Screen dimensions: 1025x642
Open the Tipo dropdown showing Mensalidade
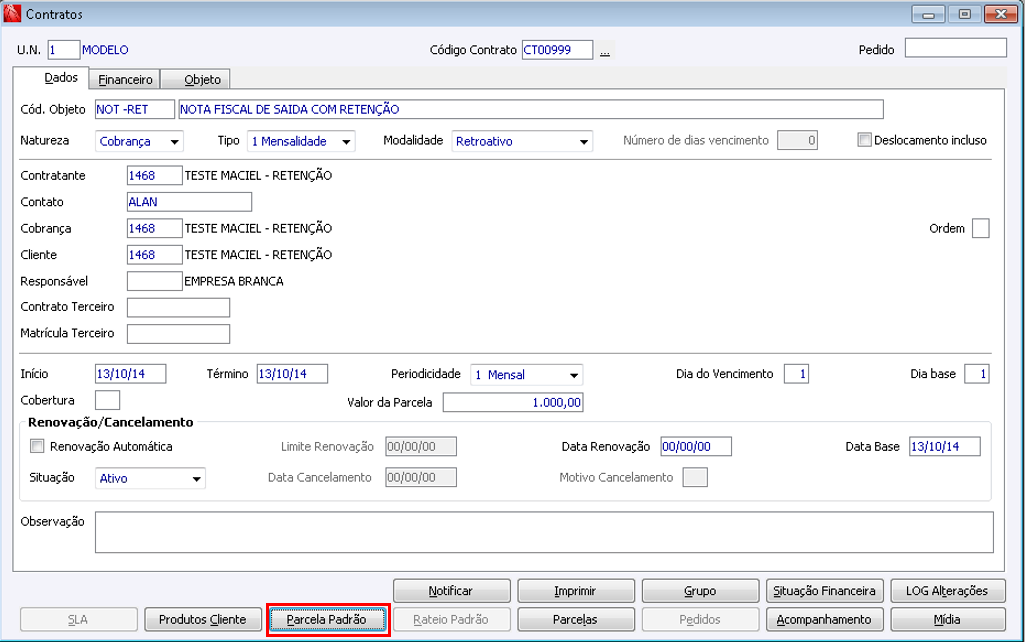(x=301, y=141)
